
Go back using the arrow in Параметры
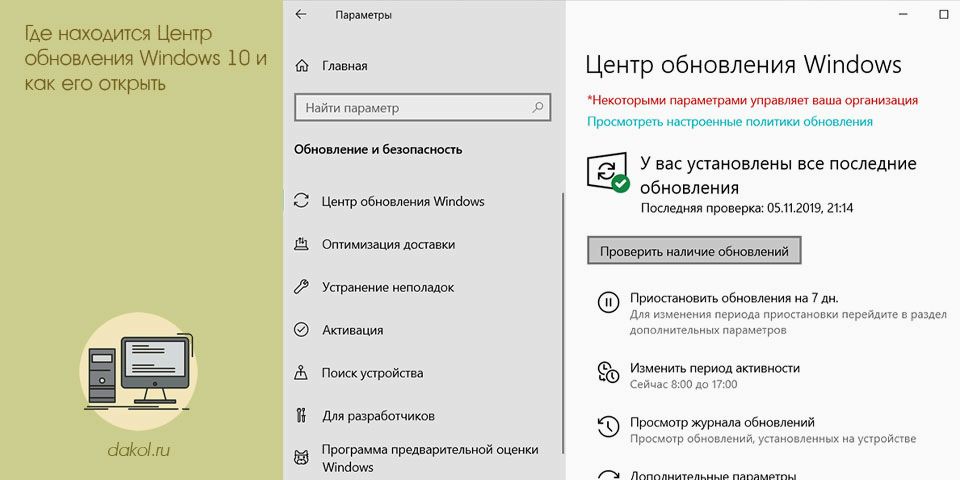301,14
